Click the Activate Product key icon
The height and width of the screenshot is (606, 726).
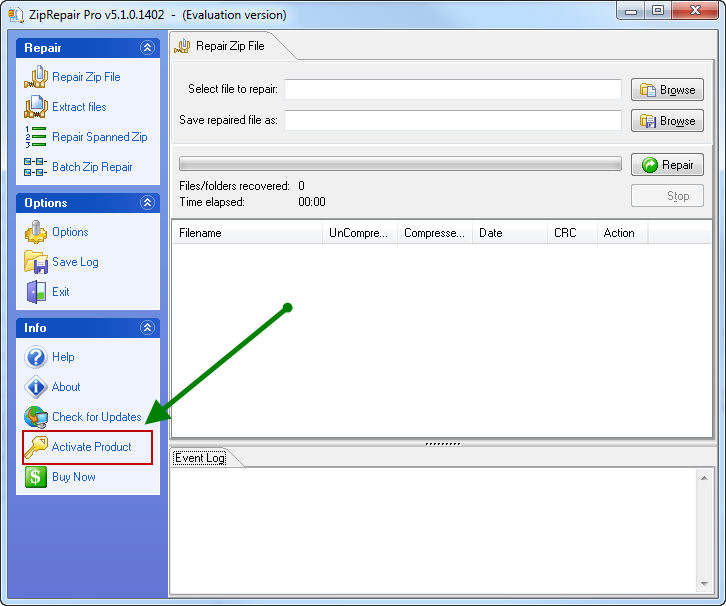[x=36, y=447]
